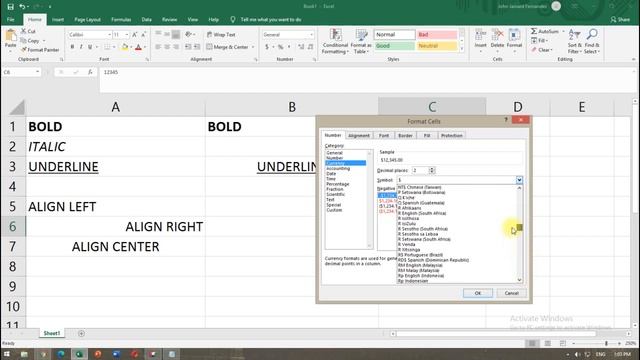The width and height of the screenshot is (640, 360).
Task: Open the Page Layout ribbon tab
Action: point(87,20)
